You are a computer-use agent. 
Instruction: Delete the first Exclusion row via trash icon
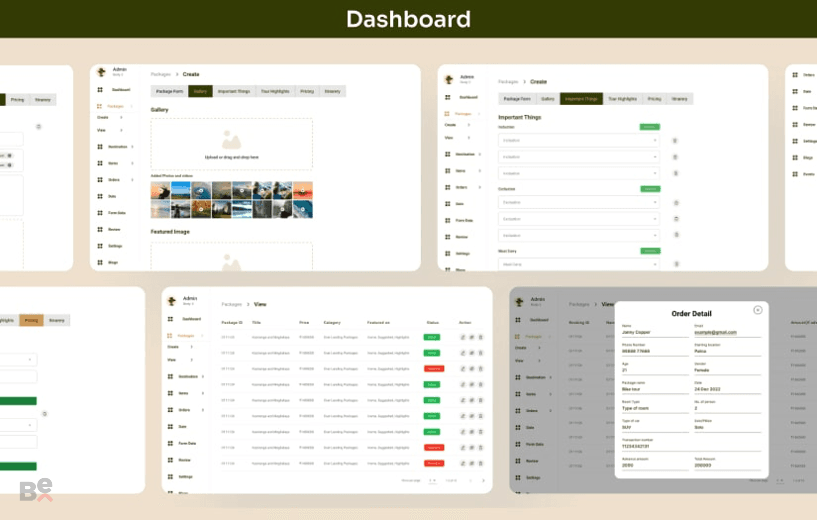coord(676,203)
